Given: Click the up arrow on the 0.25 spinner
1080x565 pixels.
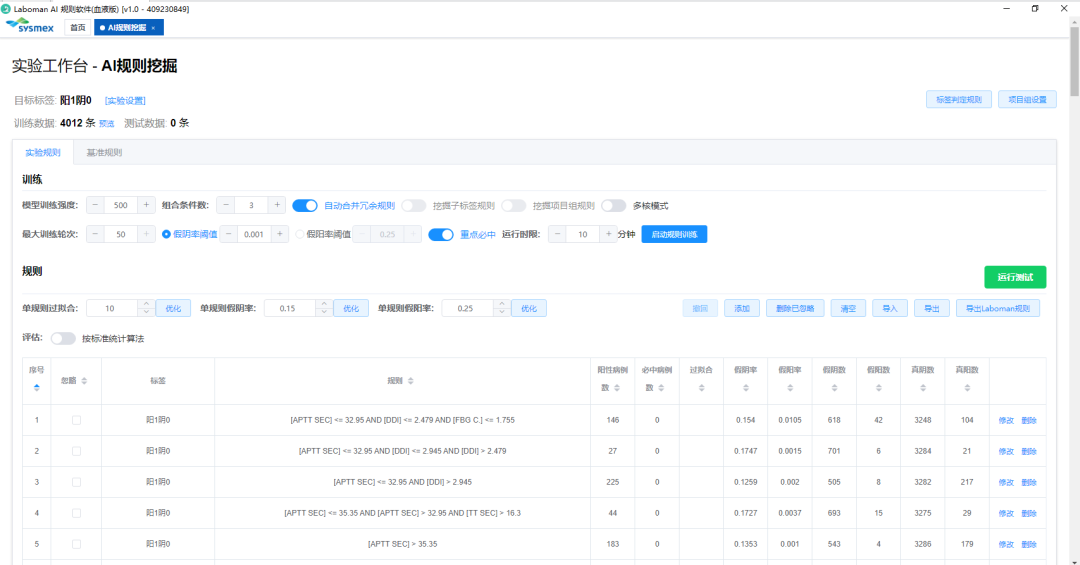Looking at the screenshot, I should pos(501,304).
